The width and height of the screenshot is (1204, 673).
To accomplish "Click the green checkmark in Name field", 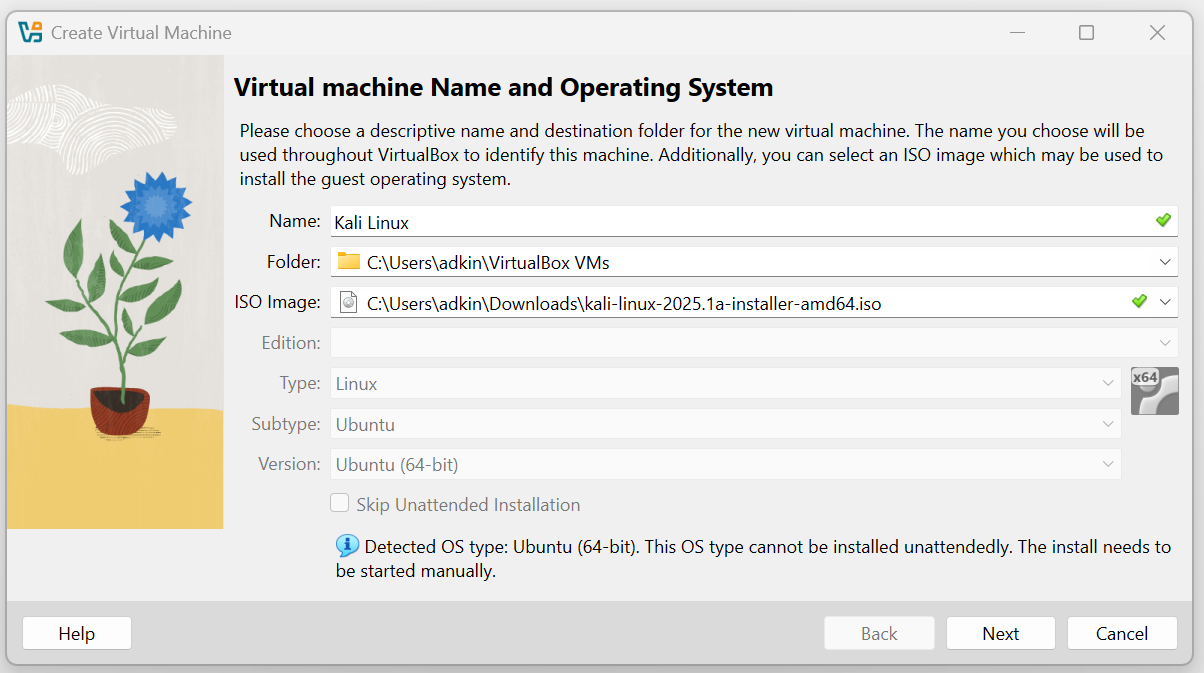I will (1163, 221).
